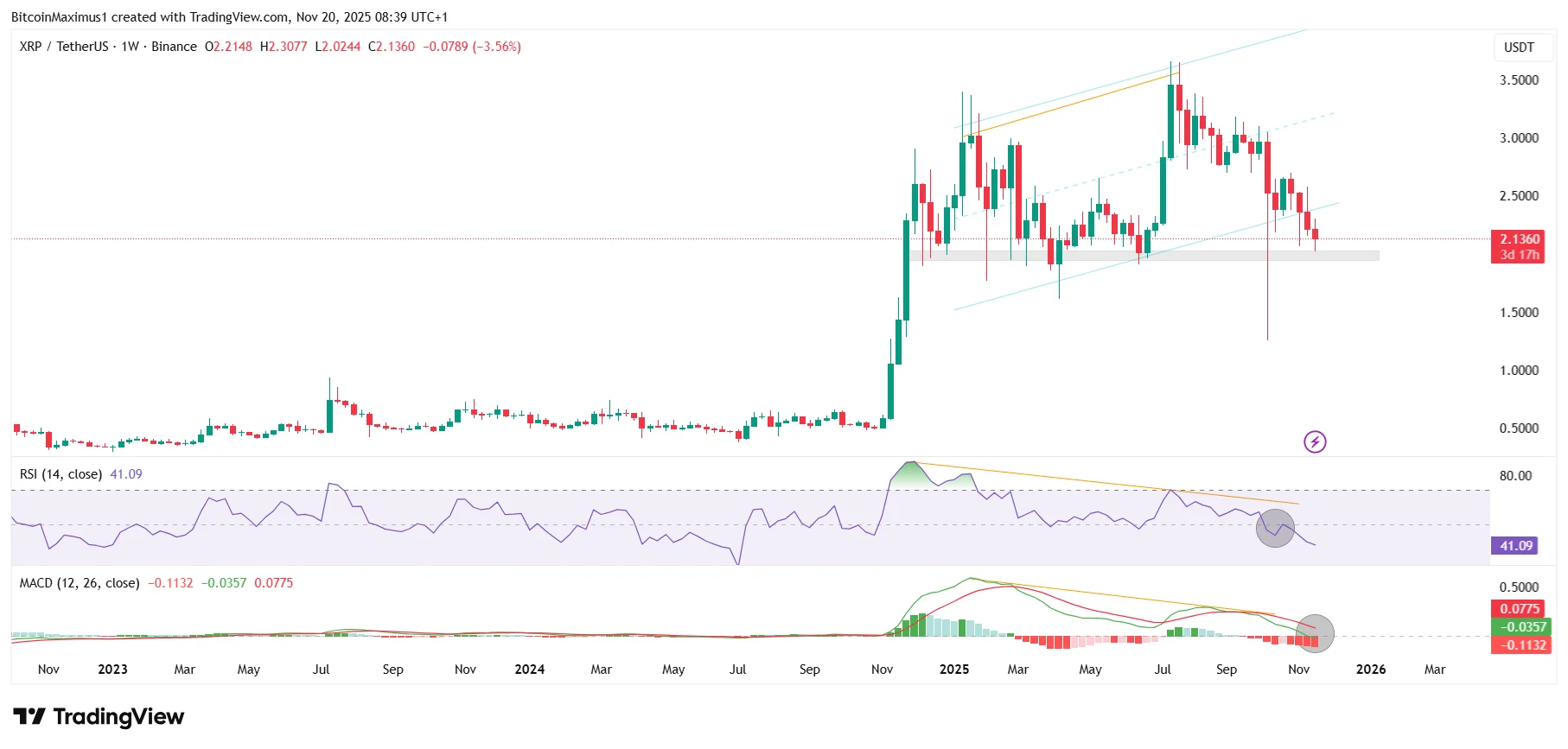The width and height of the screenshot is (1568, 749).
Task: Click the MACD histogram tag -0.1132
Action: 1520,645
